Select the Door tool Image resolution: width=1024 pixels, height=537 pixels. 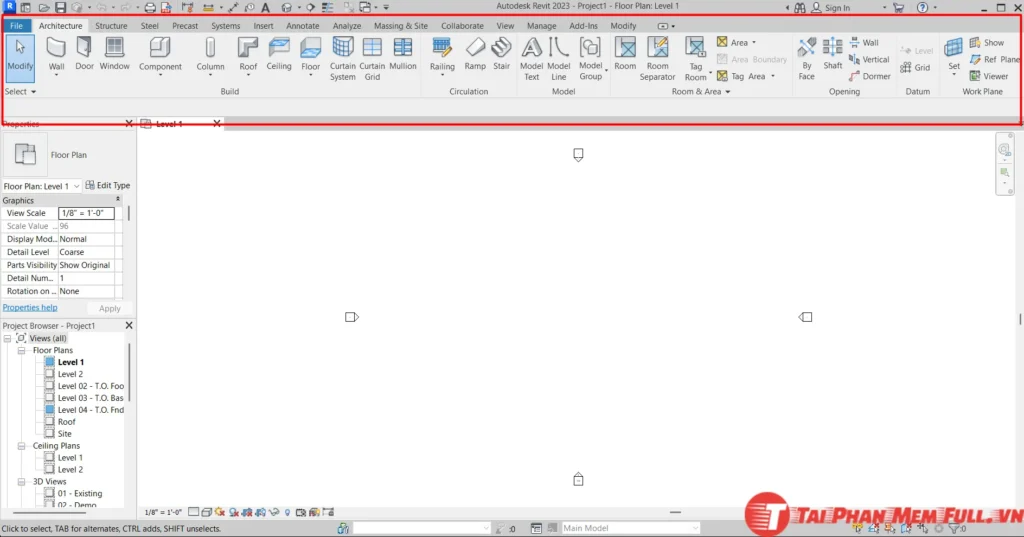pyautogui.click(x=84, y=54)
